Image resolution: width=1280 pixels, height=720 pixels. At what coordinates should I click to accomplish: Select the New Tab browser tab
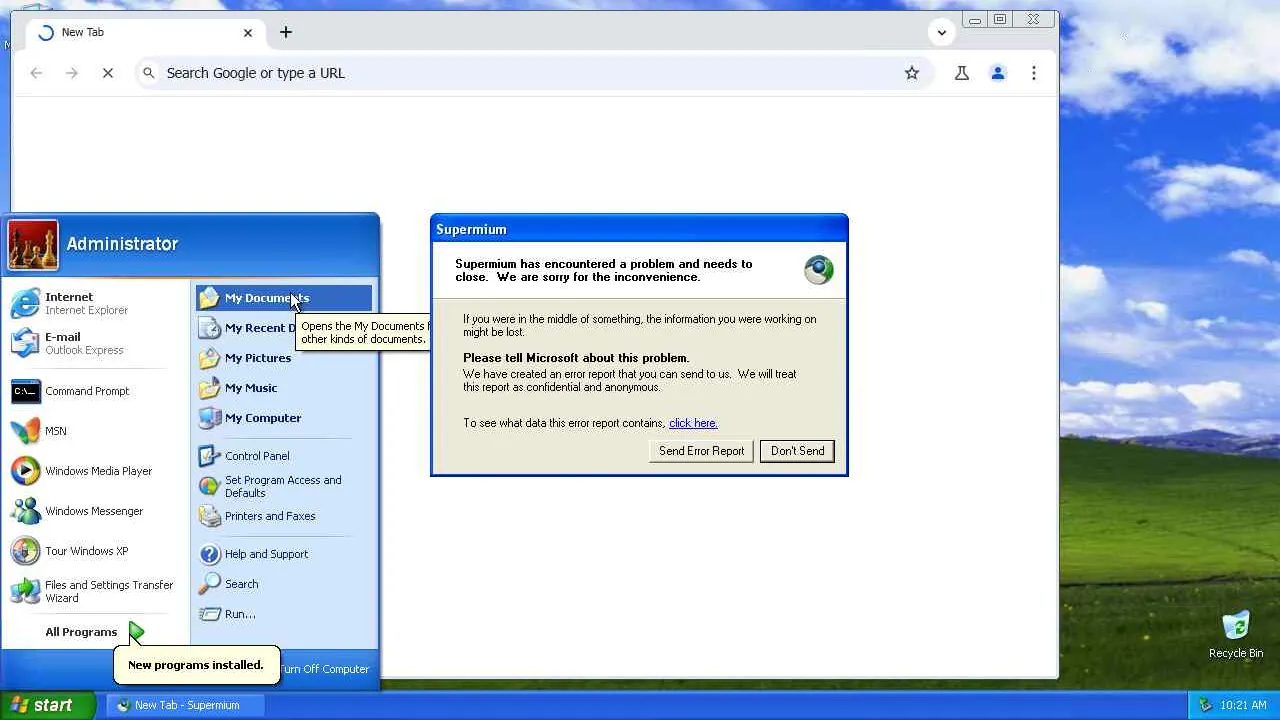click(x=146, y=32)
